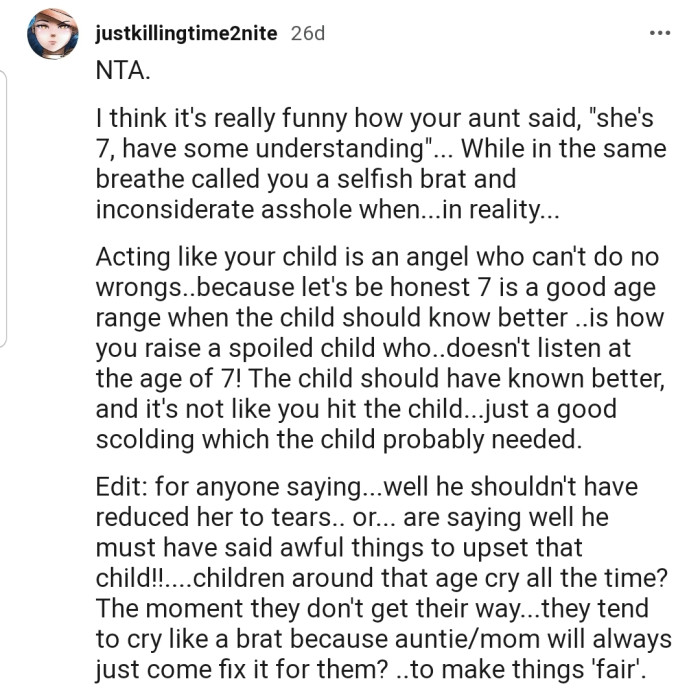Click the commenter's anime avatar picture

point(52,34)
